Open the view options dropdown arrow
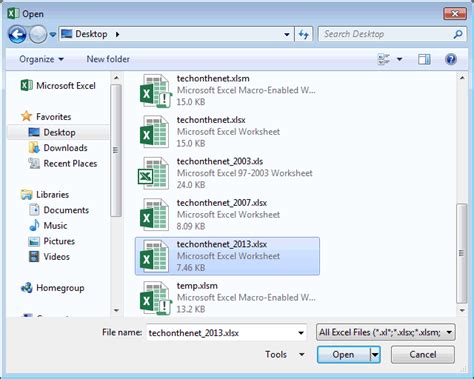Image resolution: width=474 pixels, height=379 pixels. coord(399,60)
